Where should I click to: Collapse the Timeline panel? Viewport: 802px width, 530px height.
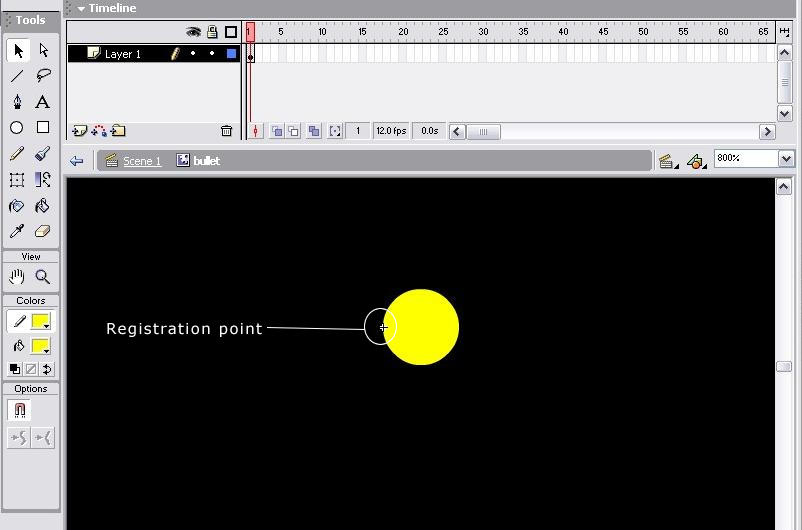(x=81, y=9)
